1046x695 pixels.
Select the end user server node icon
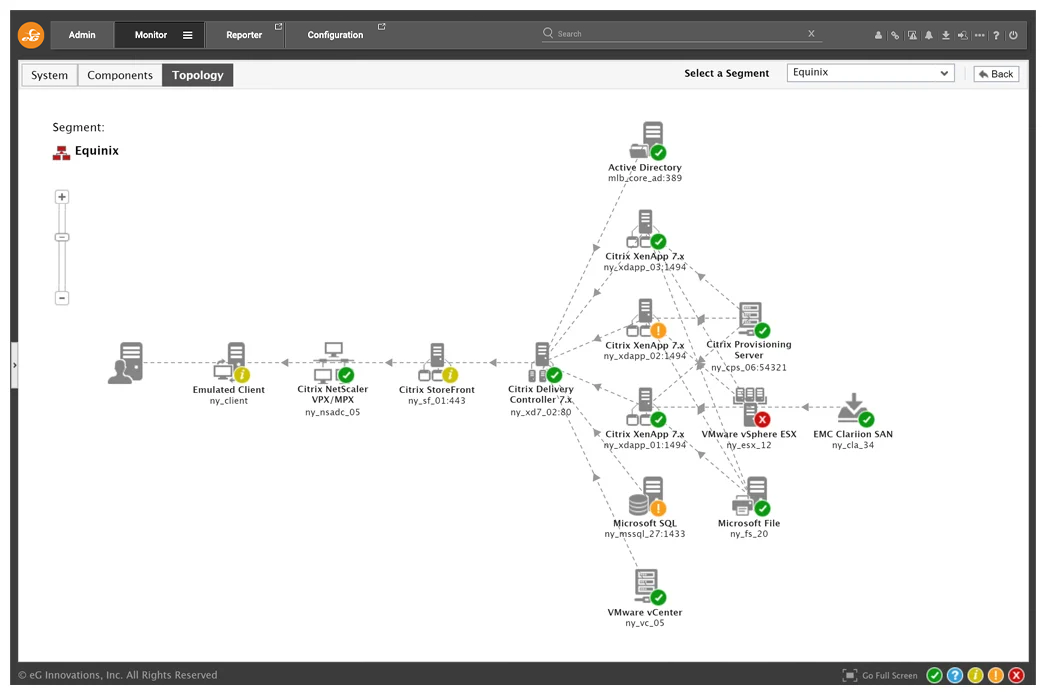point(126,363)
